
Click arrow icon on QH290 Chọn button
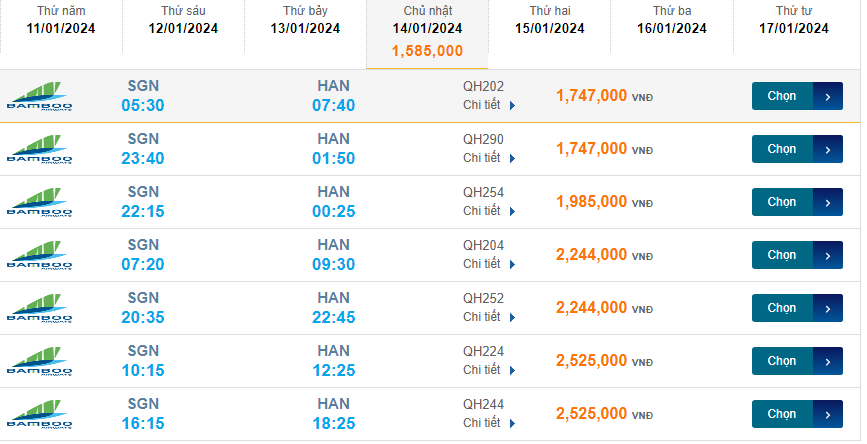pyautogui.click(x=828, y=149)
